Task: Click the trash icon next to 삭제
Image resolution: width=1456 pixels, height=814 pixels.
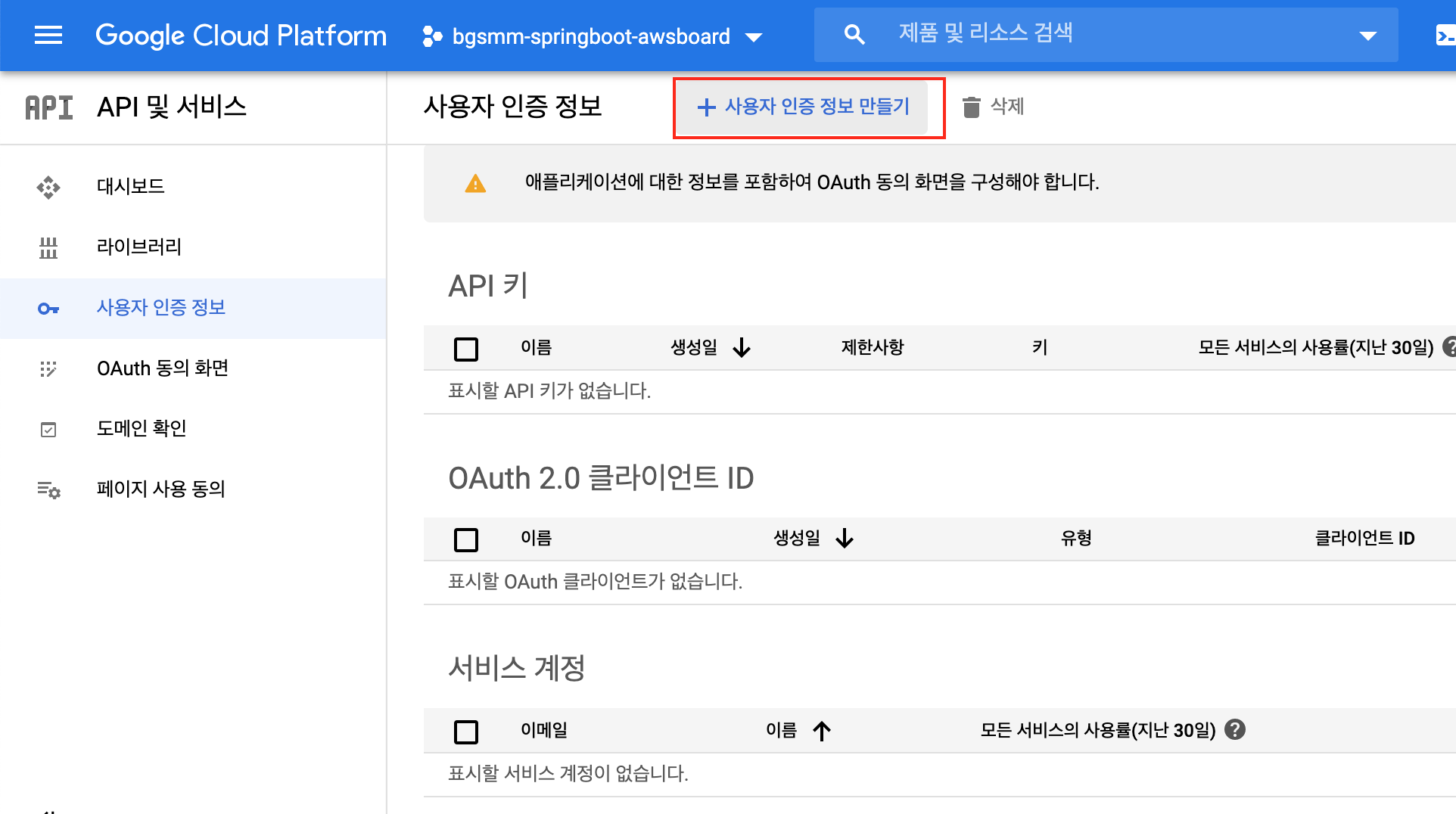Action: [x=971, y=107]
